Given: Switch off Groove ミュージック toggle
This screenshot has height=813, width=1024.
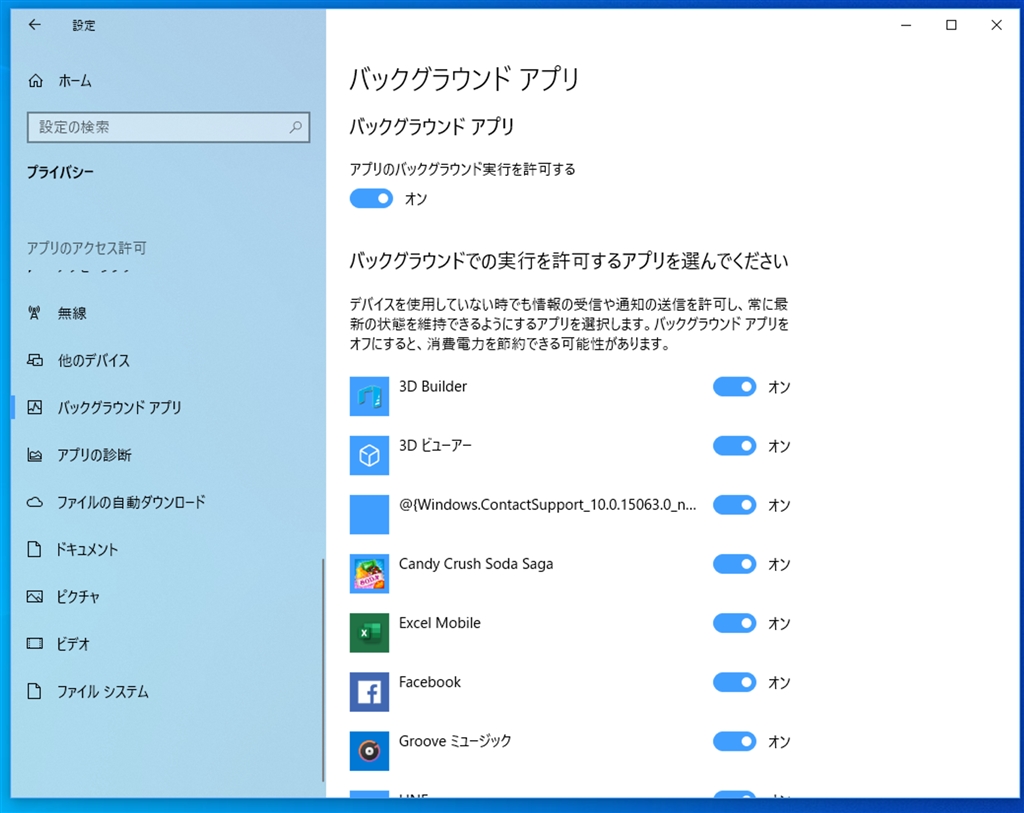Looking at the screenshot, I should (734, 741).
